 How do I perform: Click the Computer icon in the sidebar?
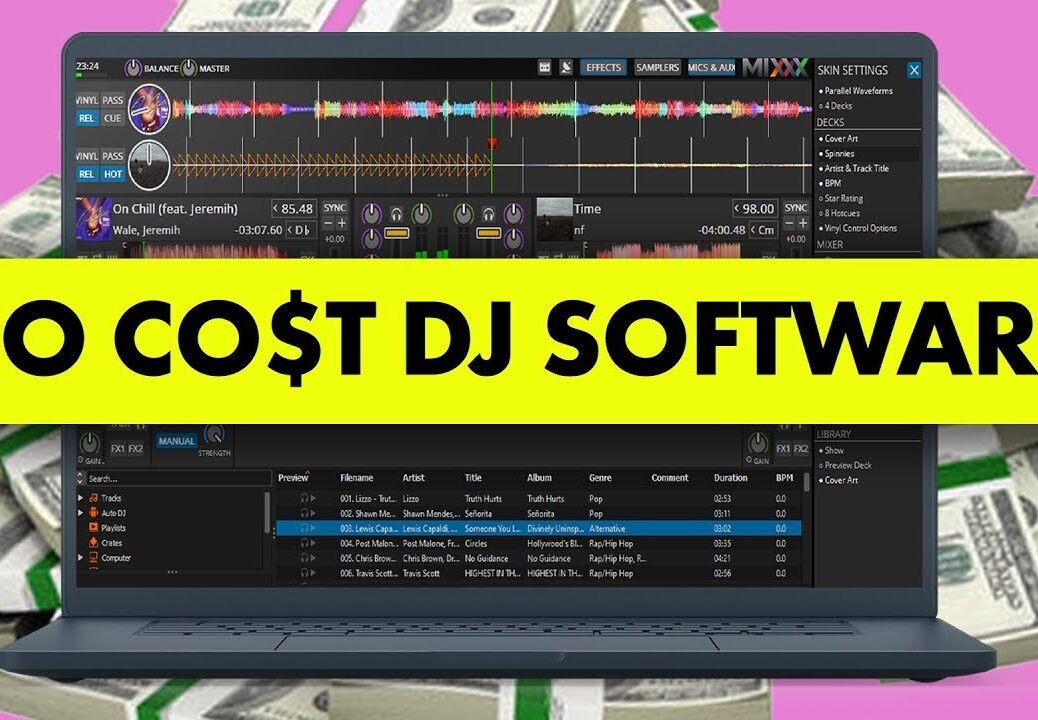click(94, 558)
